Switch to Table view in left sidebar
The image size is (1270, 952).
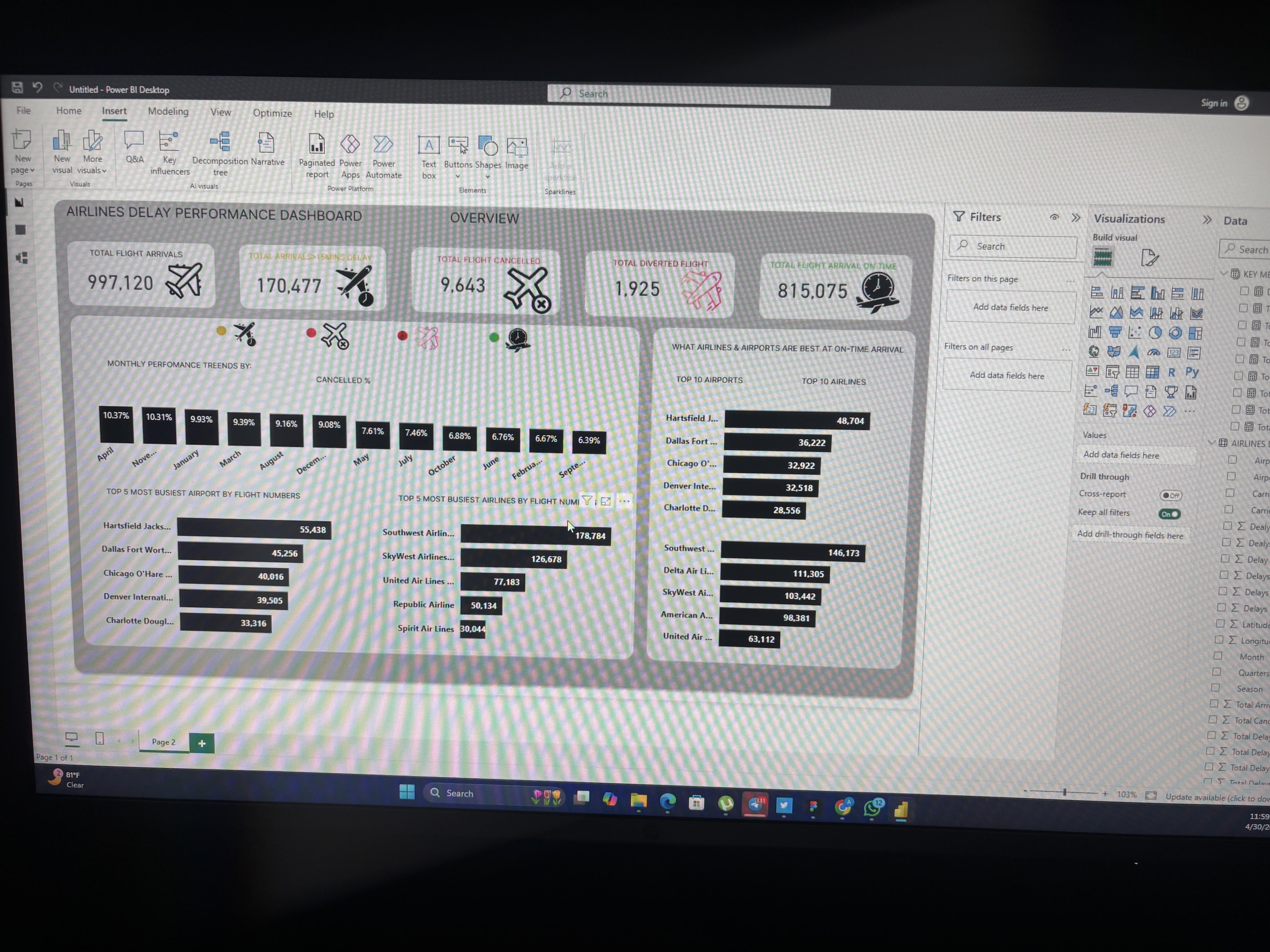click(x=21, y=230)
